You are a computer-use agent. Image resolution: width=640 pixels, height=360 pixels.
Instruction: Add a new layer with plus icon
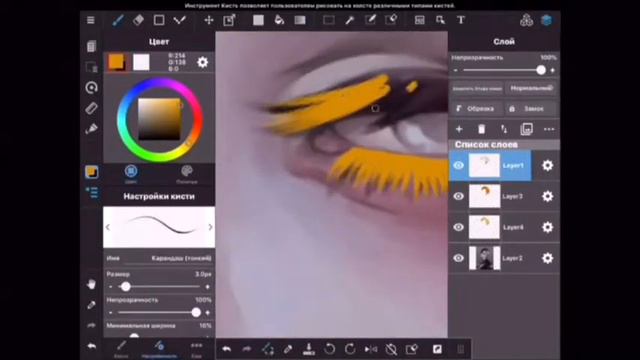tap(459, 129)
